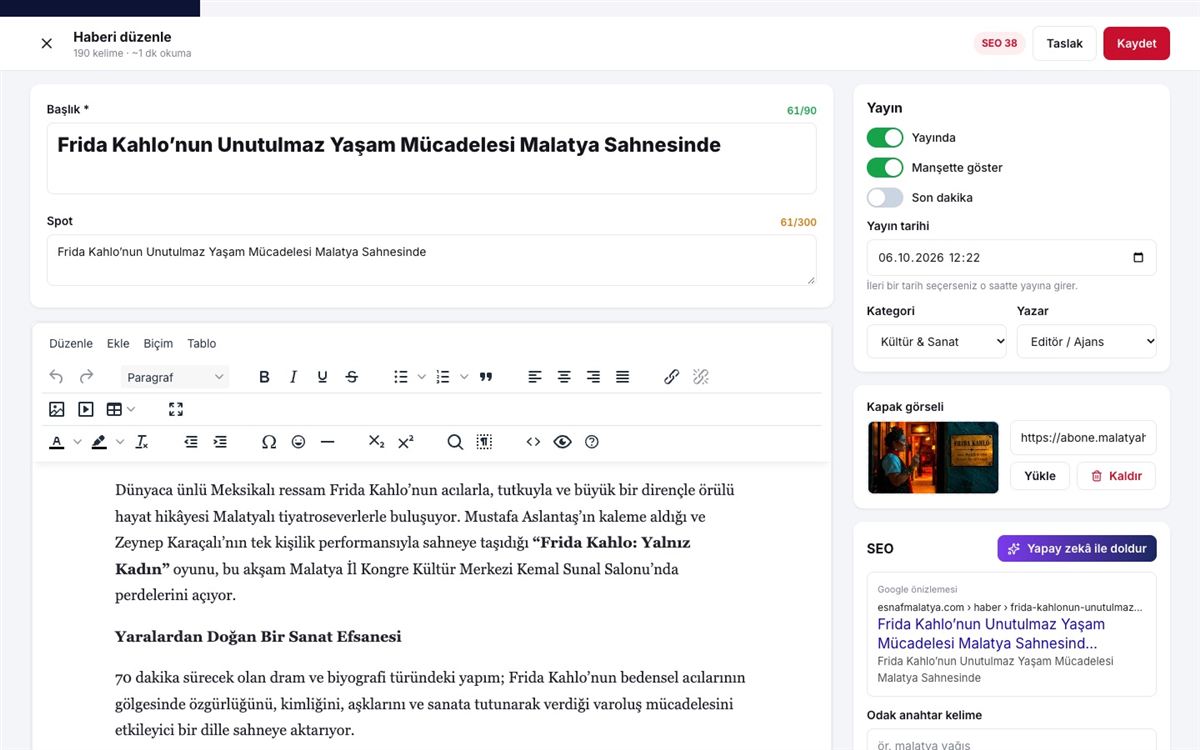
Task: Open the Kategori dropdown showing Kültür & Sanat
Action: point(937,342)
